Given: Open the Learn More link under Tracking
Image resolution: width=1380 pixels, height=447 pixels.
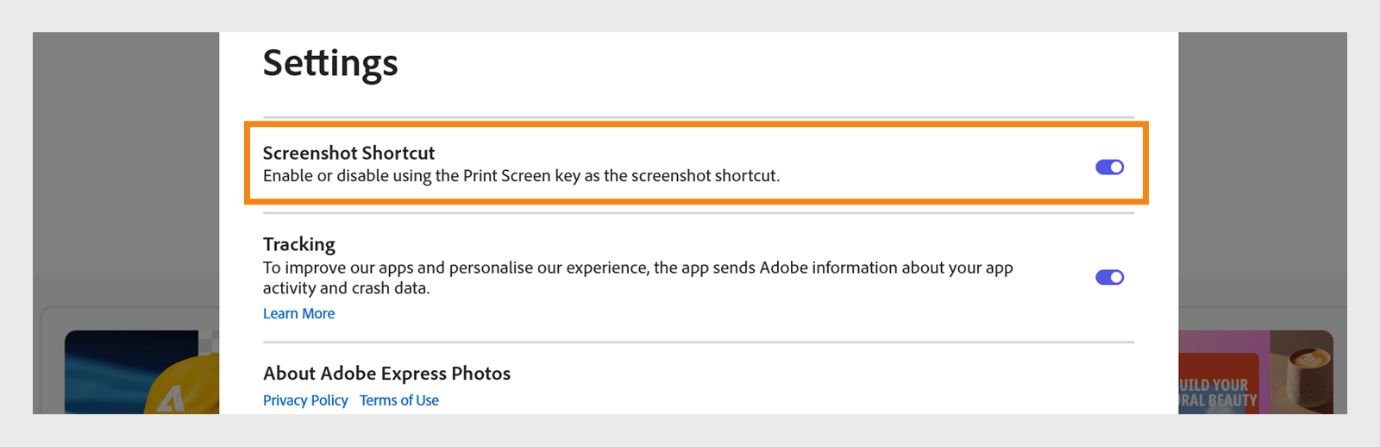Looking at the screenshot, I should tap(298, 314).
